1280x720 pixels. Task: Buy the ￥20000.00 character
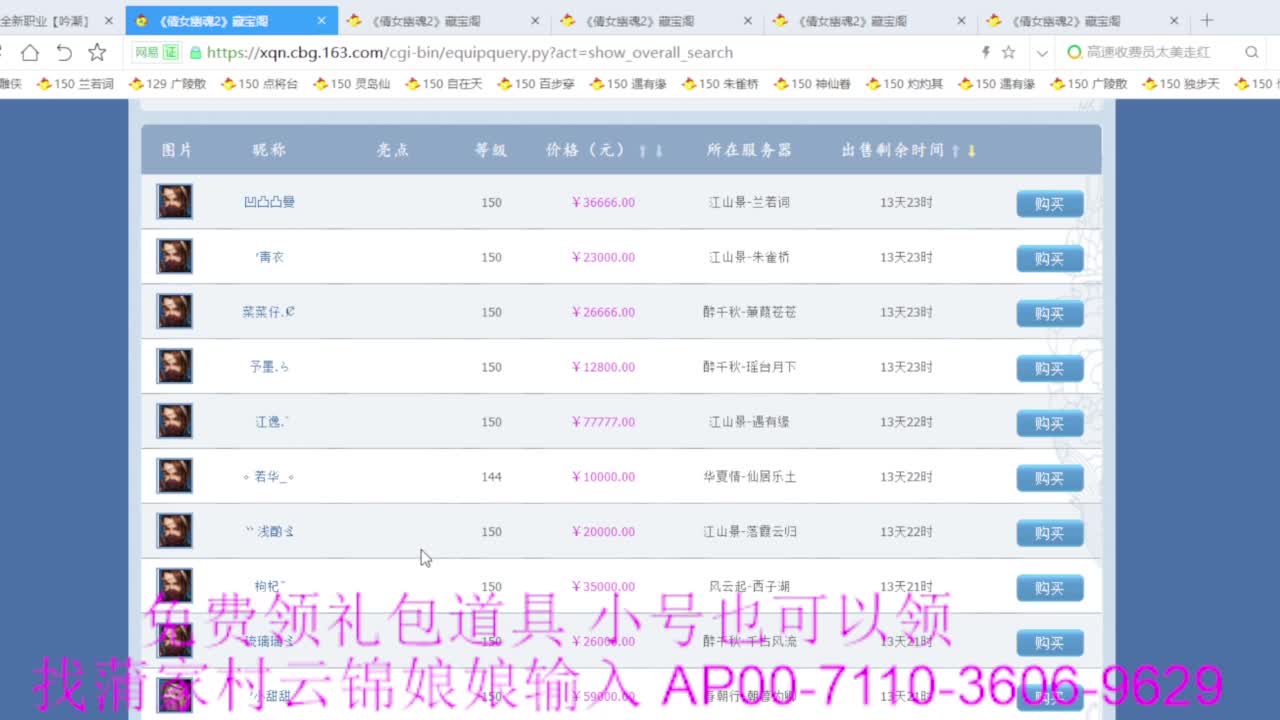[x=1050, y=534]
